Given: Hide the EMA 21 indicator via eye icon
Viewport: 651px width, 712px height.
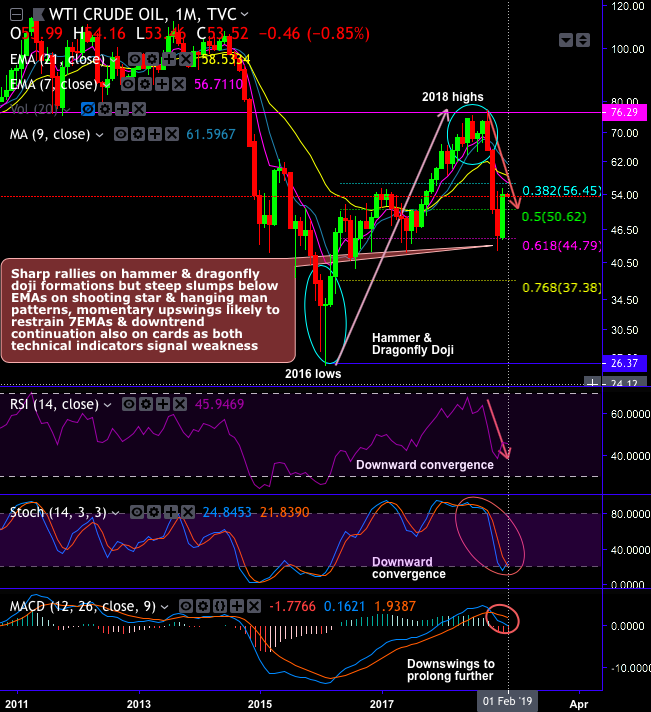Looking at the screenshot, I should 134,59.
